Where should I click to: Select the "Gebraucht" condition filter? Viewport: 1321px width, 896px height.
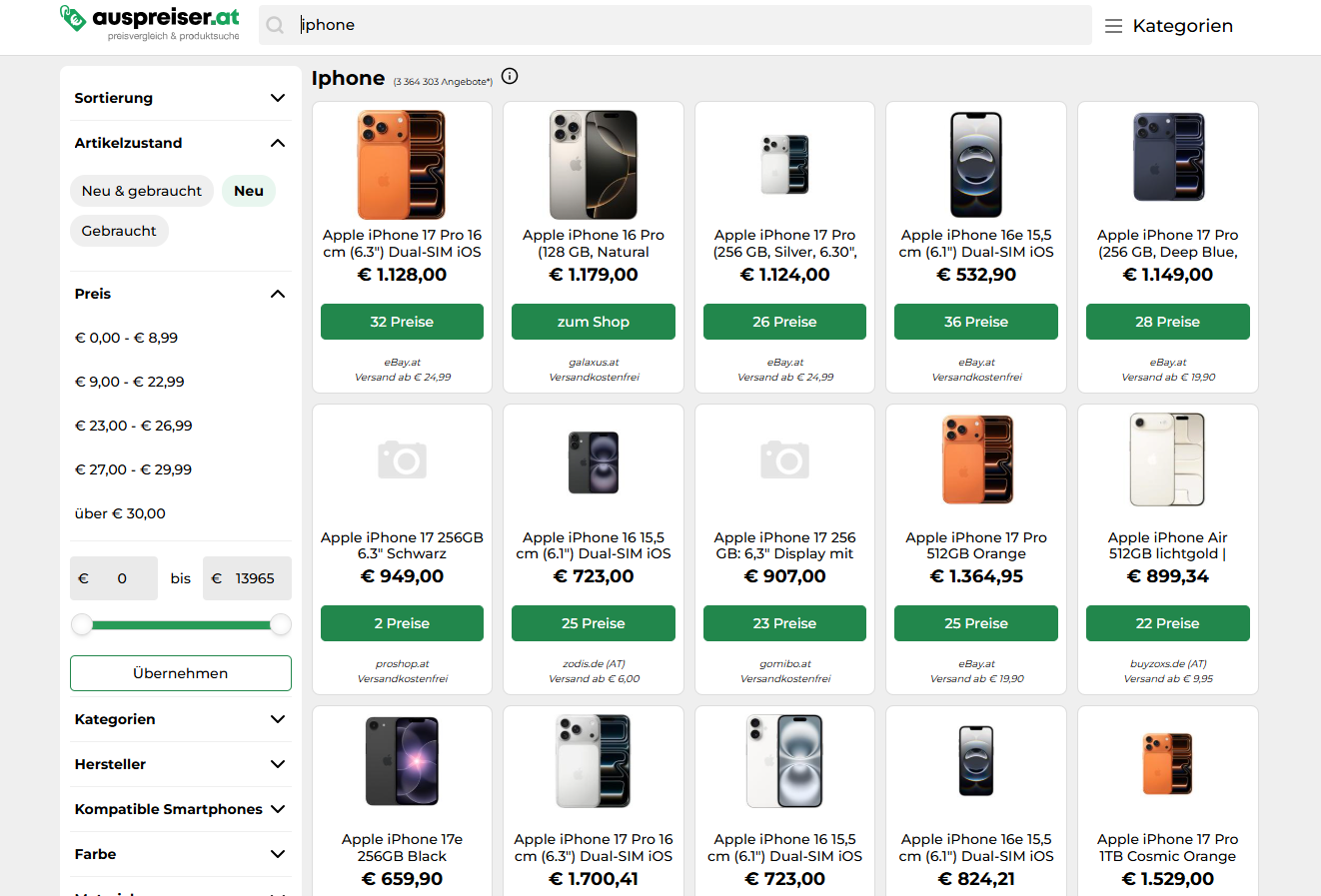tap(119, 231)
